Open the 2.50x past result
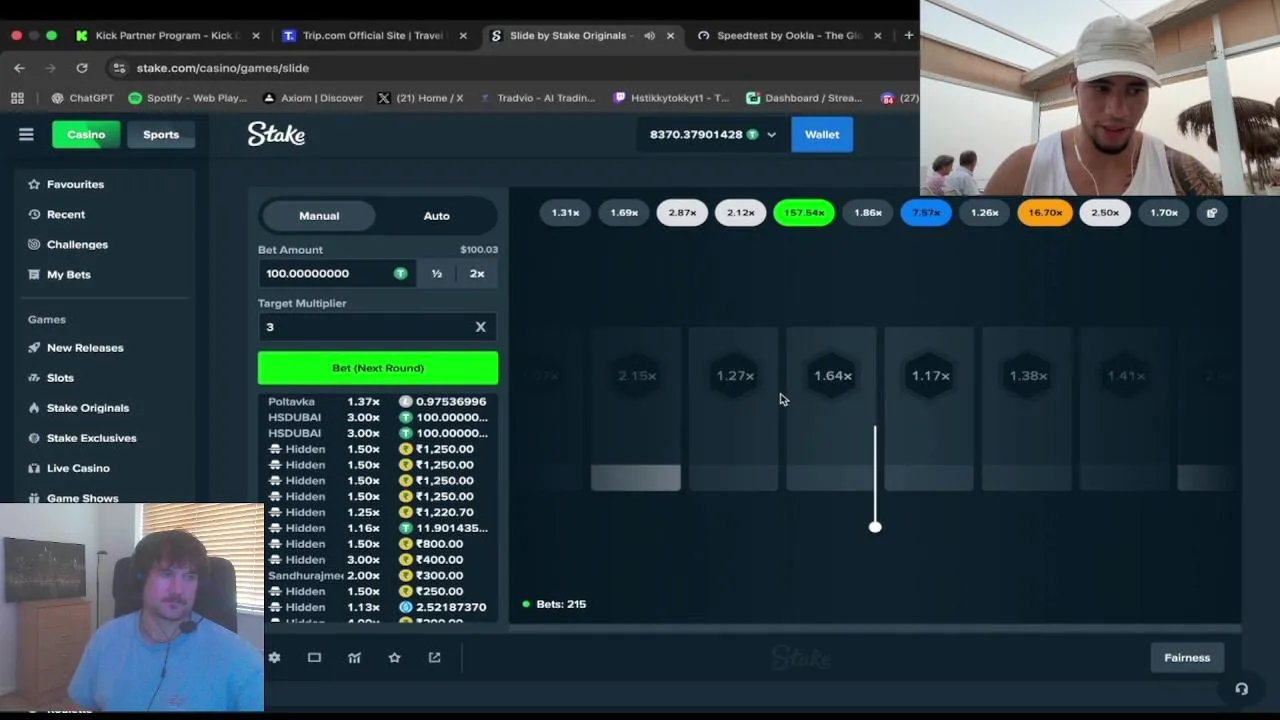1280x720 pixels. tap(1105, 212)
